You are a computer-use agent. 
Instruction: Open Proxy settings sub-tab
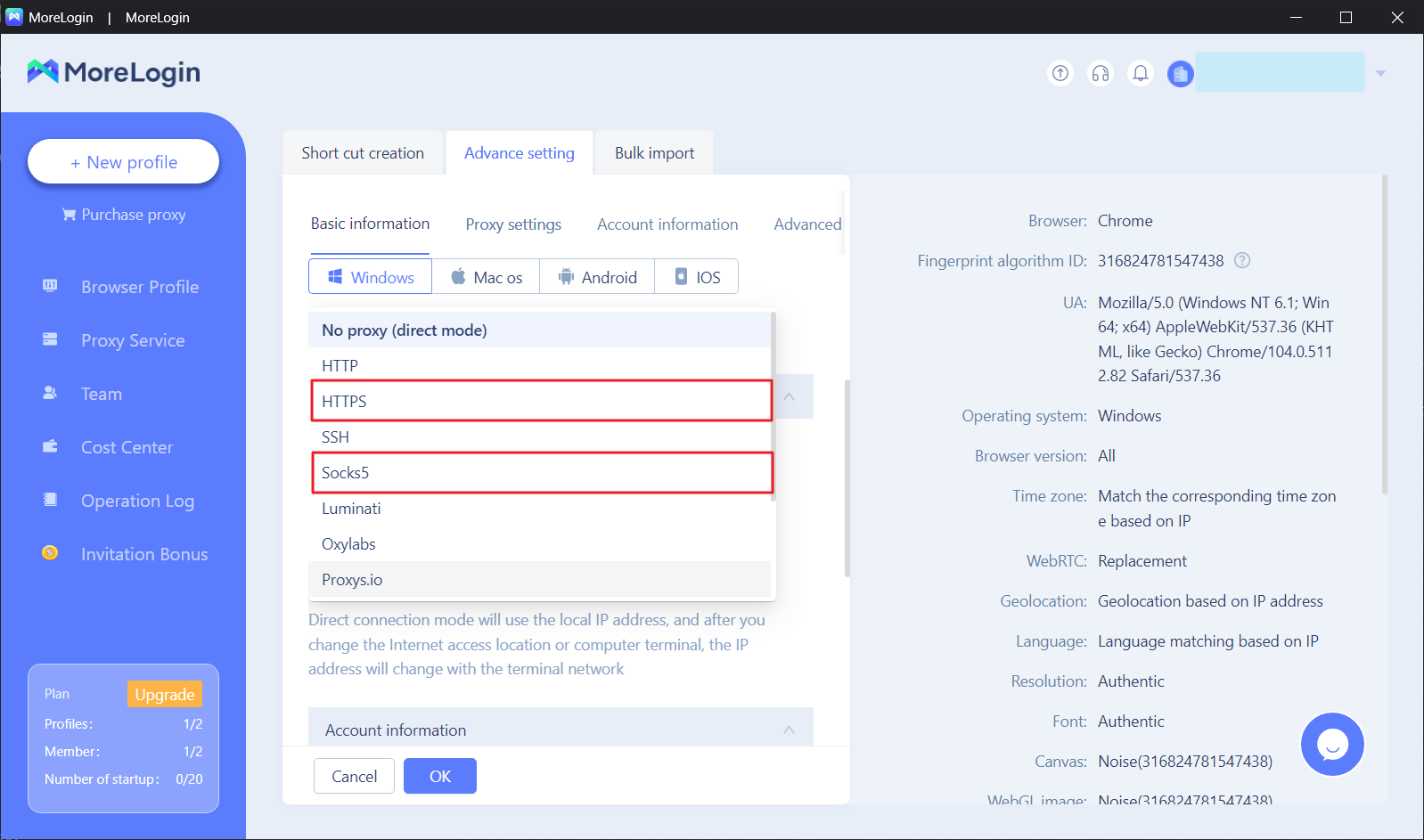(513, 224)
